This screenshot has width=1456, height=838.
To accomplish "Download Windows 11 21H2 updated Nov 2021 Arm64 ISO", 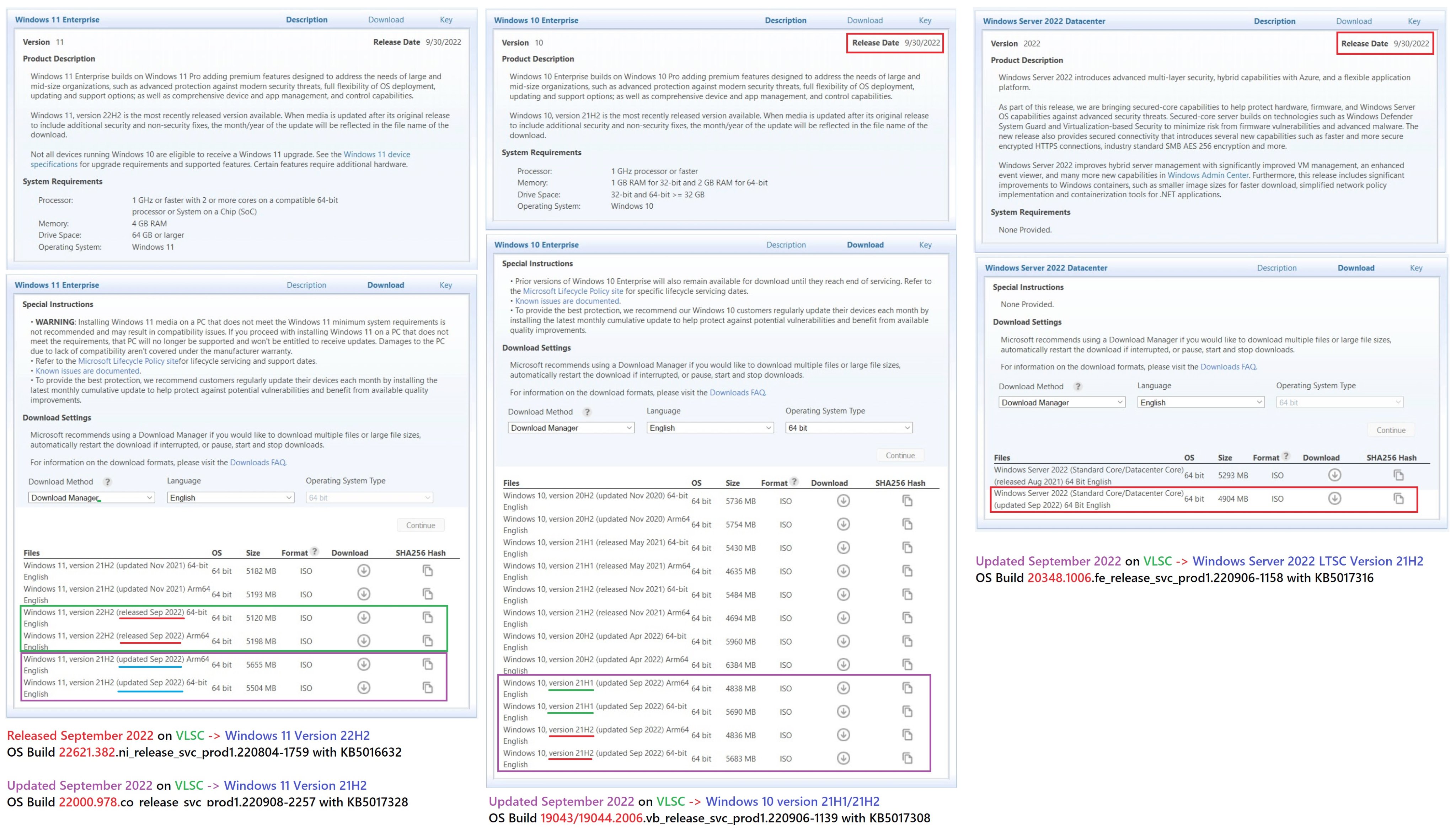I will [364, 594].
